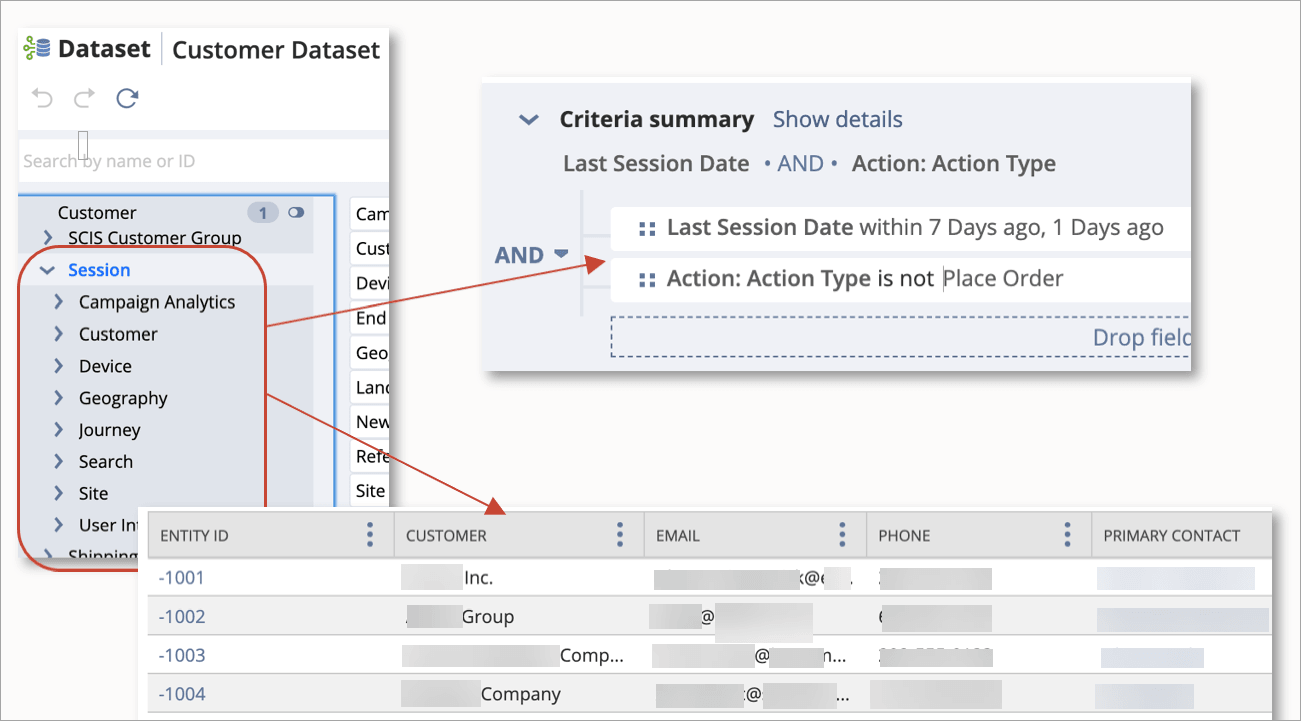Open EMAIL column options menu
Image resolution: width=1301 pixels, height=721 pixels.
[843, 535]
